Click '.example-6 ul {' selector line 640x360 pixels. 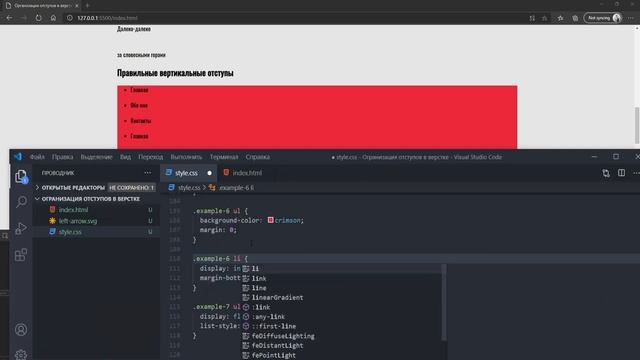point(220,211)
